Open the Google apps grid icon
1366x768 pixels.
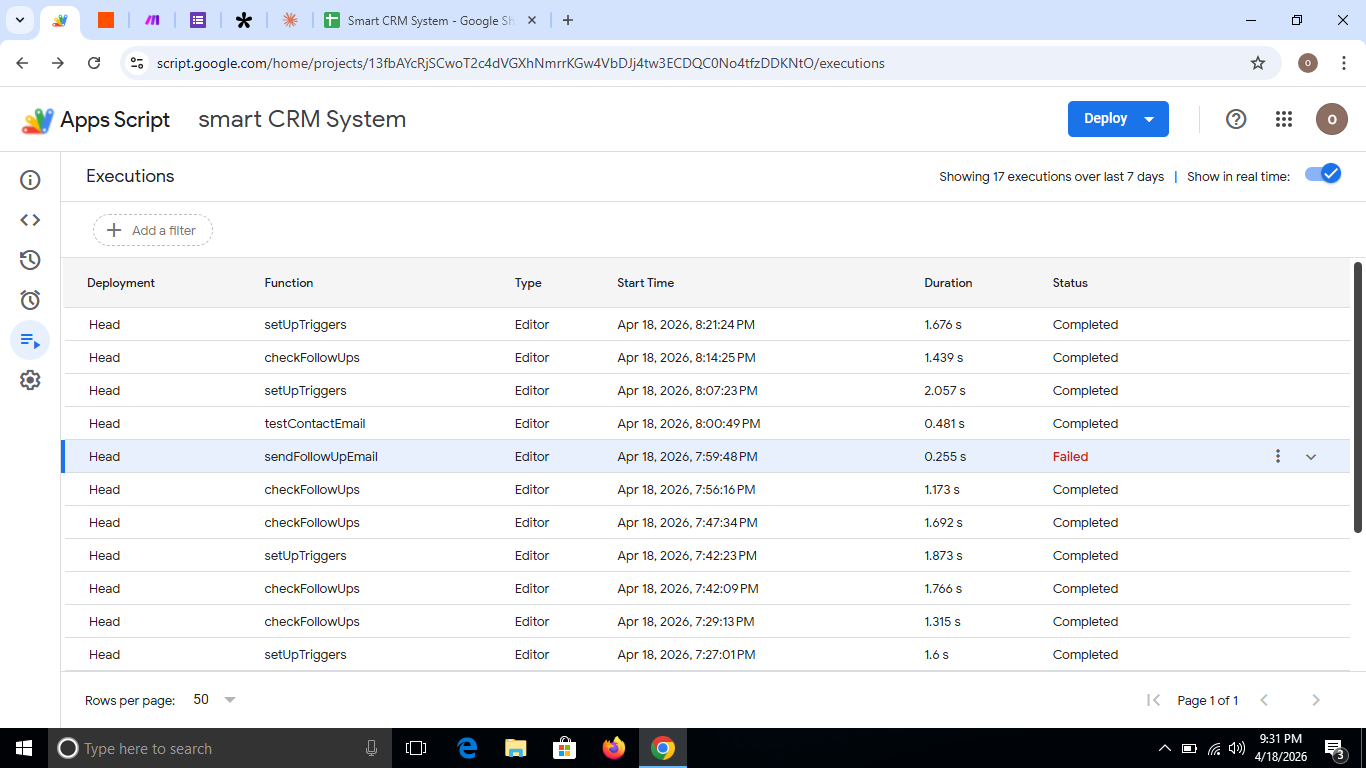(x=1284, y=119)
